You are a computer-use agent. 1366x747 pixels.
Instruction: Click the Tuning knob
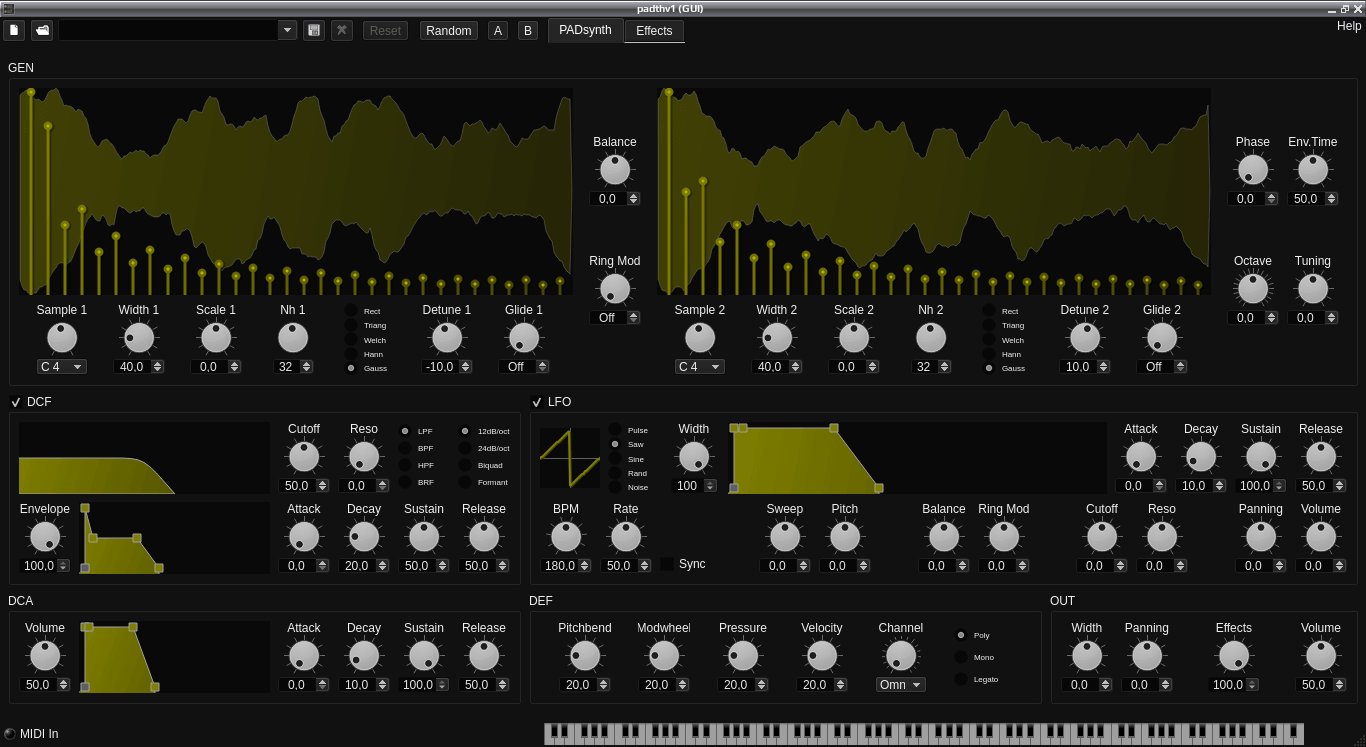(1312, 289)
